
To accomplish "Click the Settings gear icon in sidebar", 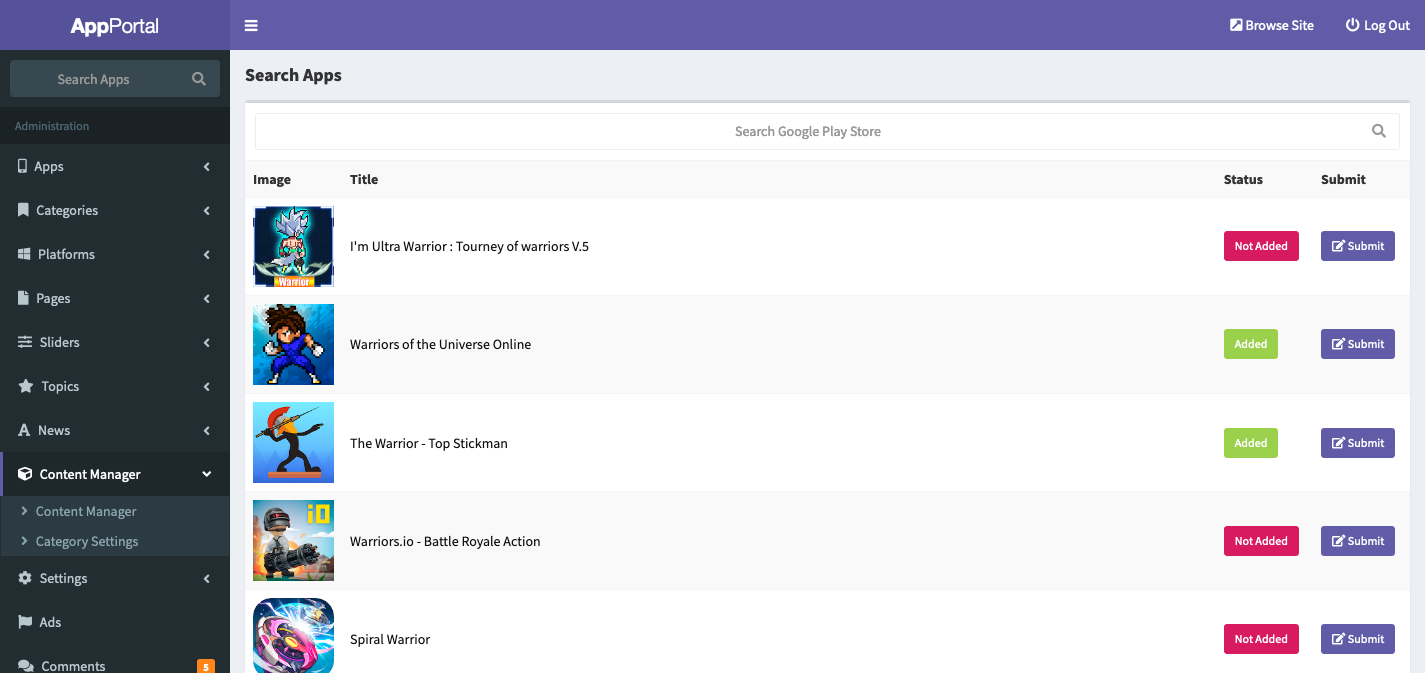I will click(x=25, y=578).
